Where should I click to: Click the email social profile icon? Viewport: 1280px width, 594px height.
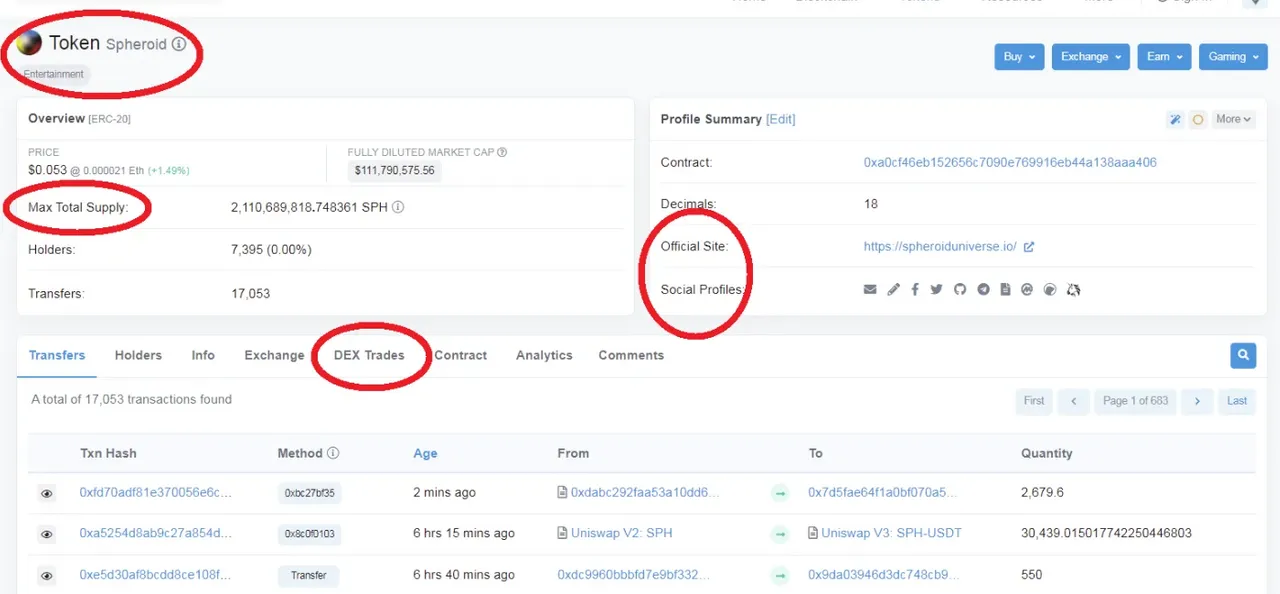[870, 290]
